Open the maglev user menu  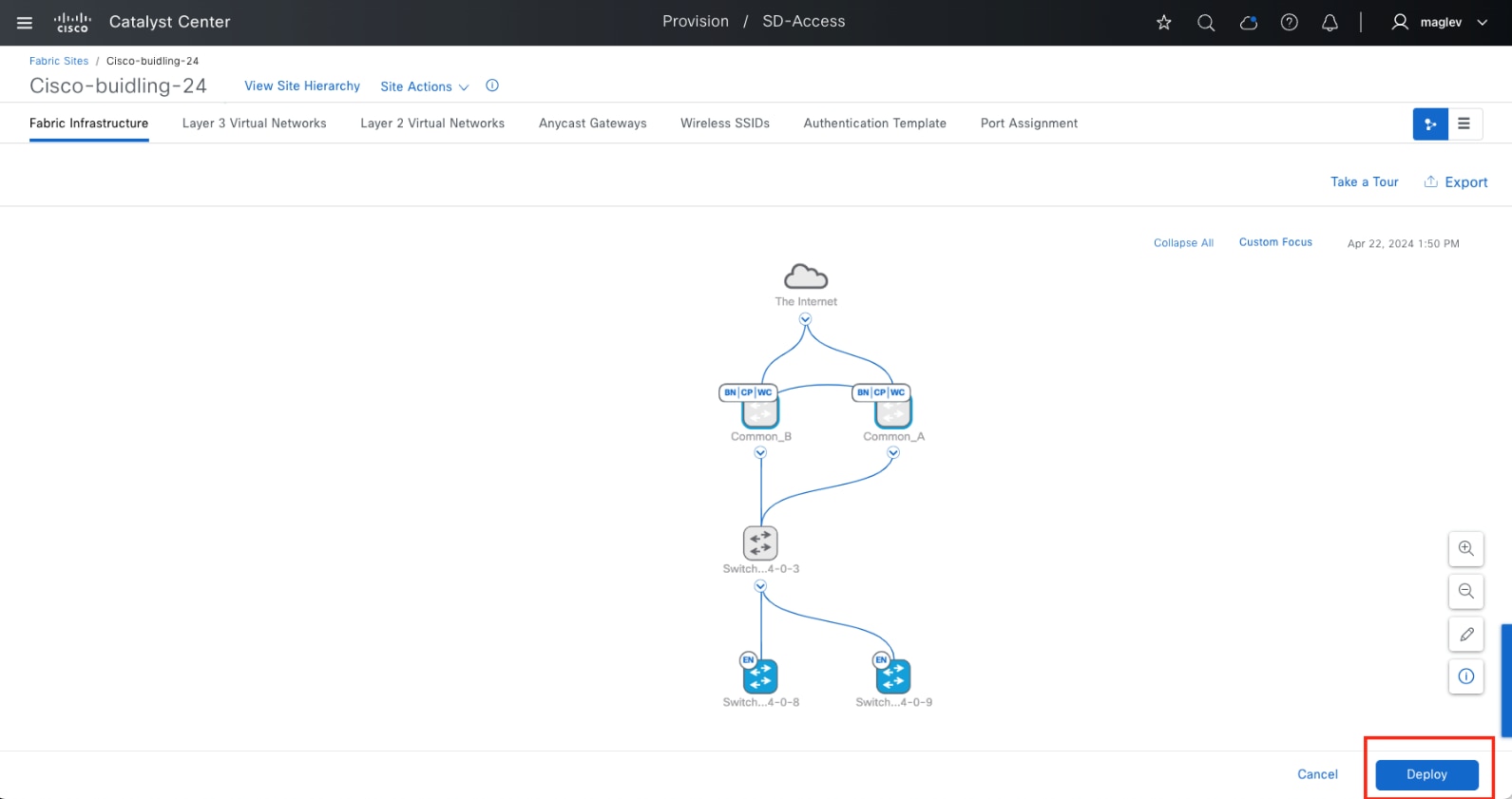1440,22
